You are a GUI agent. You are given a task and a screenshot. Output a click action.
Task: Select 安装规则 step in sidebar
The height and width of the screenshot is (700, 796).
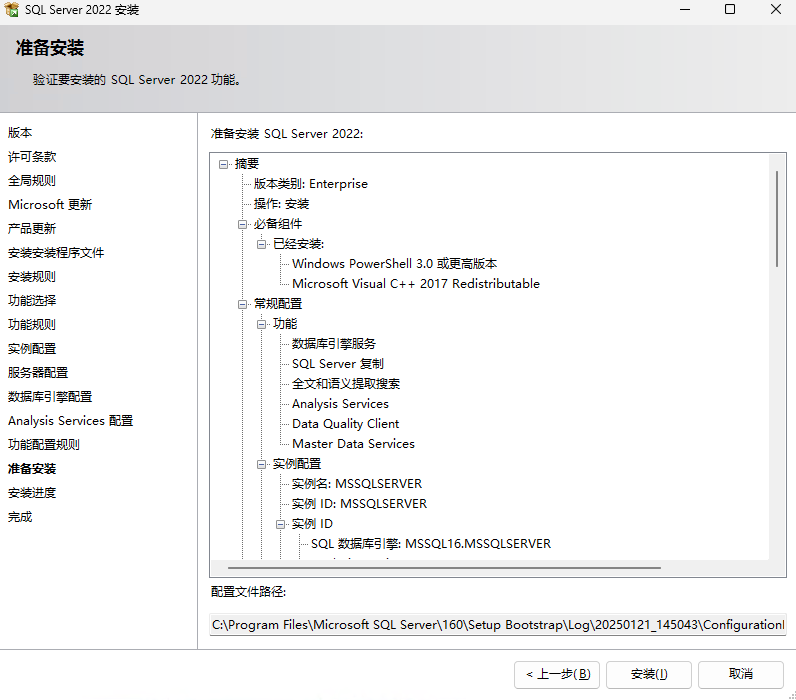coord(32,276)
